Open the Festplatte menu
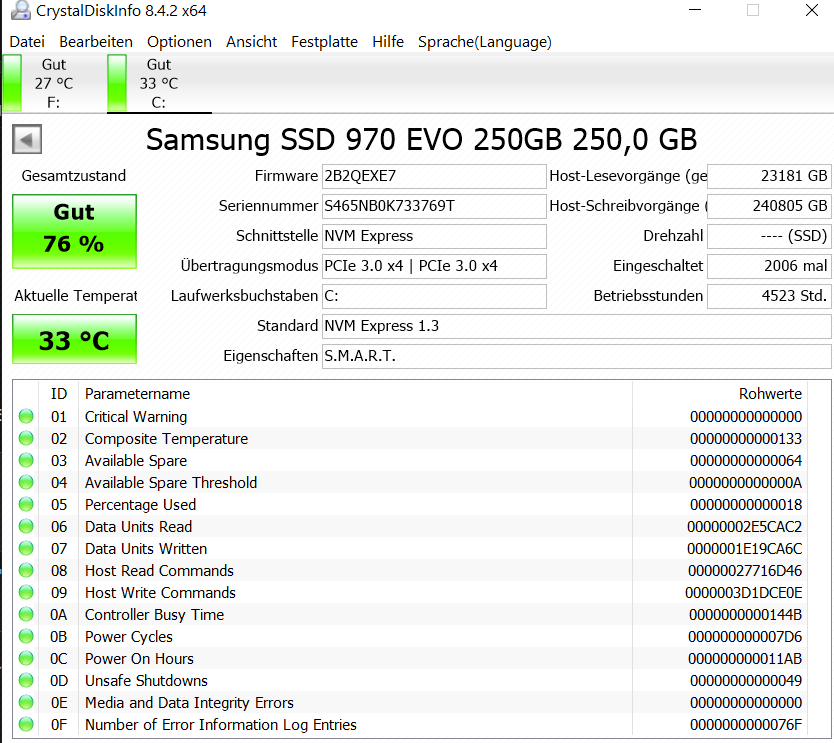This screenshot has height=743, width=834. click(x=324, y=41)
